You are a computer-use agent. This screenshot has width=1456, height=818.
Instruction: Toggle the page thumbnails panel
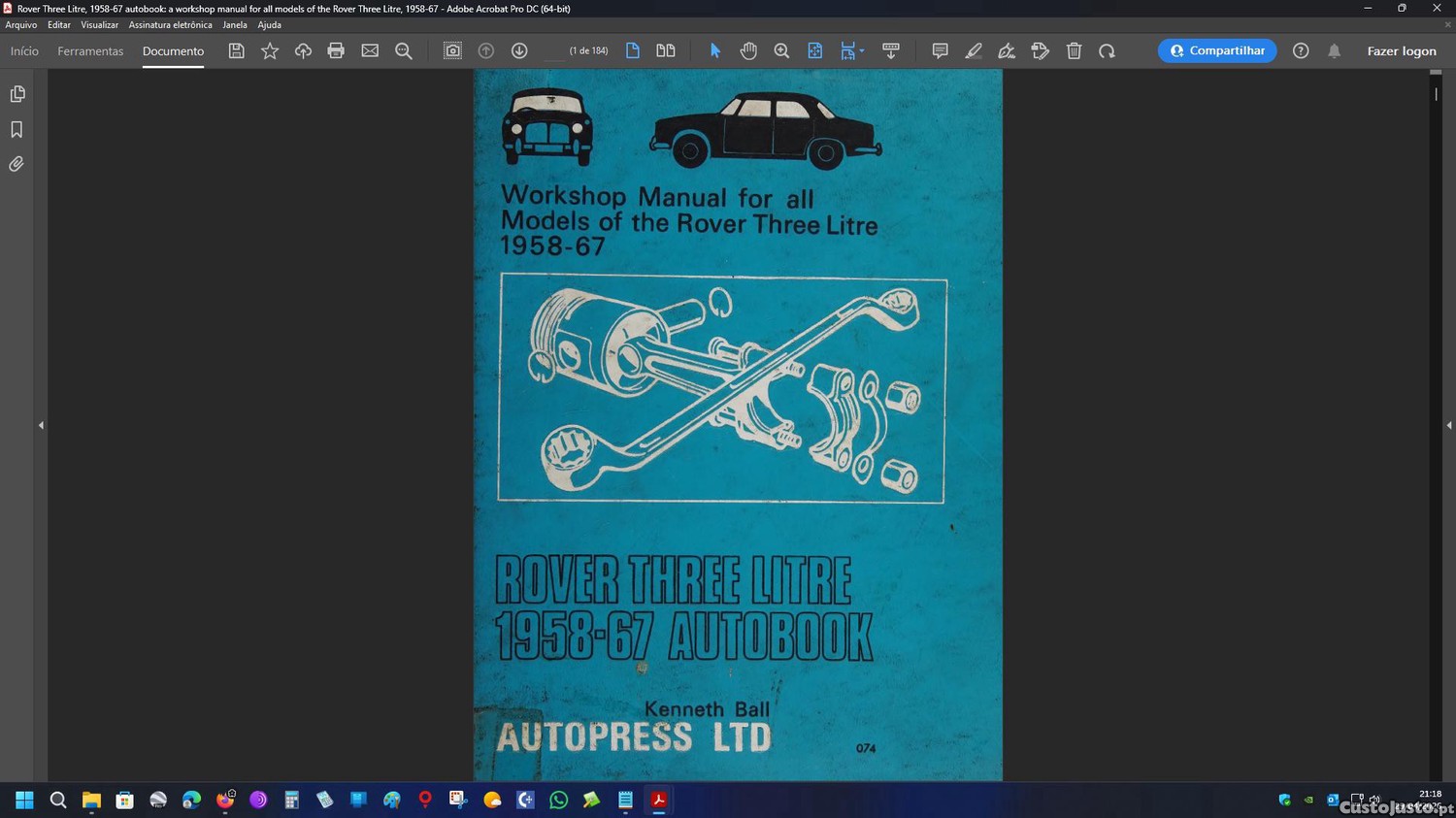17,94
